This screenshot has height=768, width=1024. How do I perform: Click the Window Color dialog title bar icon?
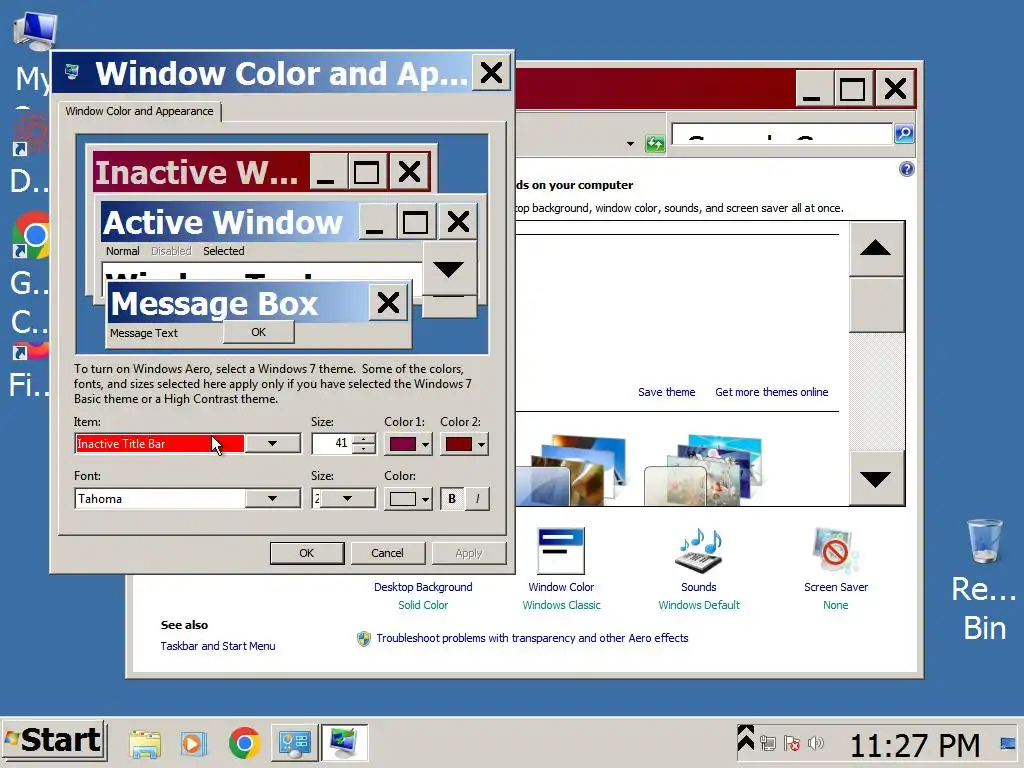(x=72, y=72)
